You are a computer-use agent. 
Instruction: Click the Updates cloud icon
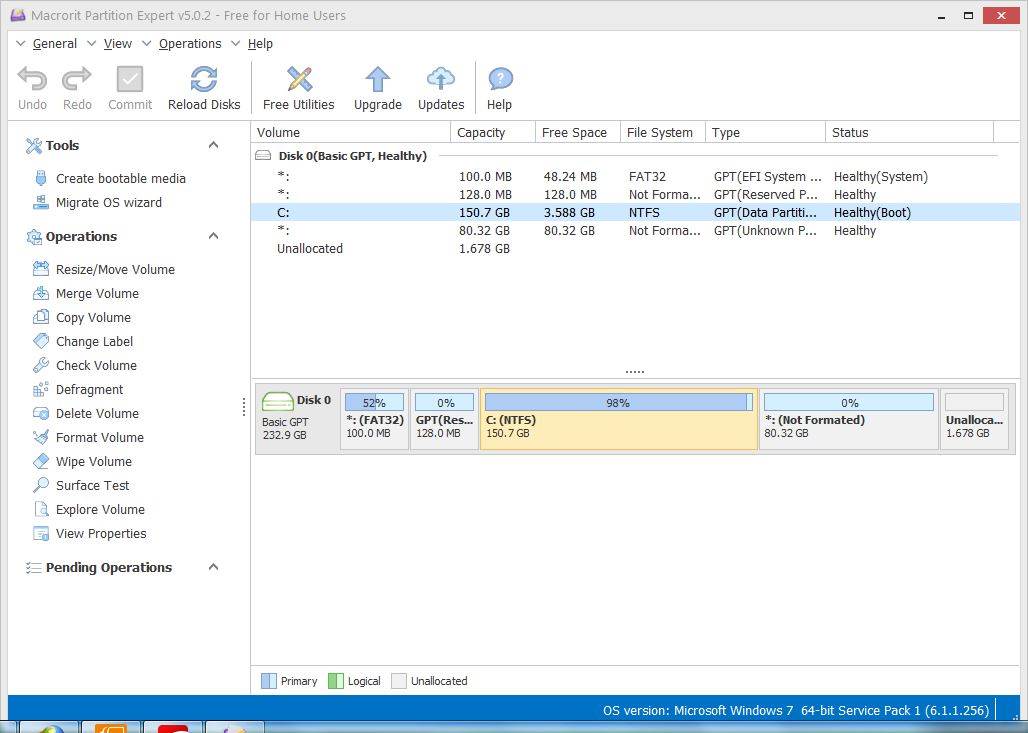coord(441,79)
